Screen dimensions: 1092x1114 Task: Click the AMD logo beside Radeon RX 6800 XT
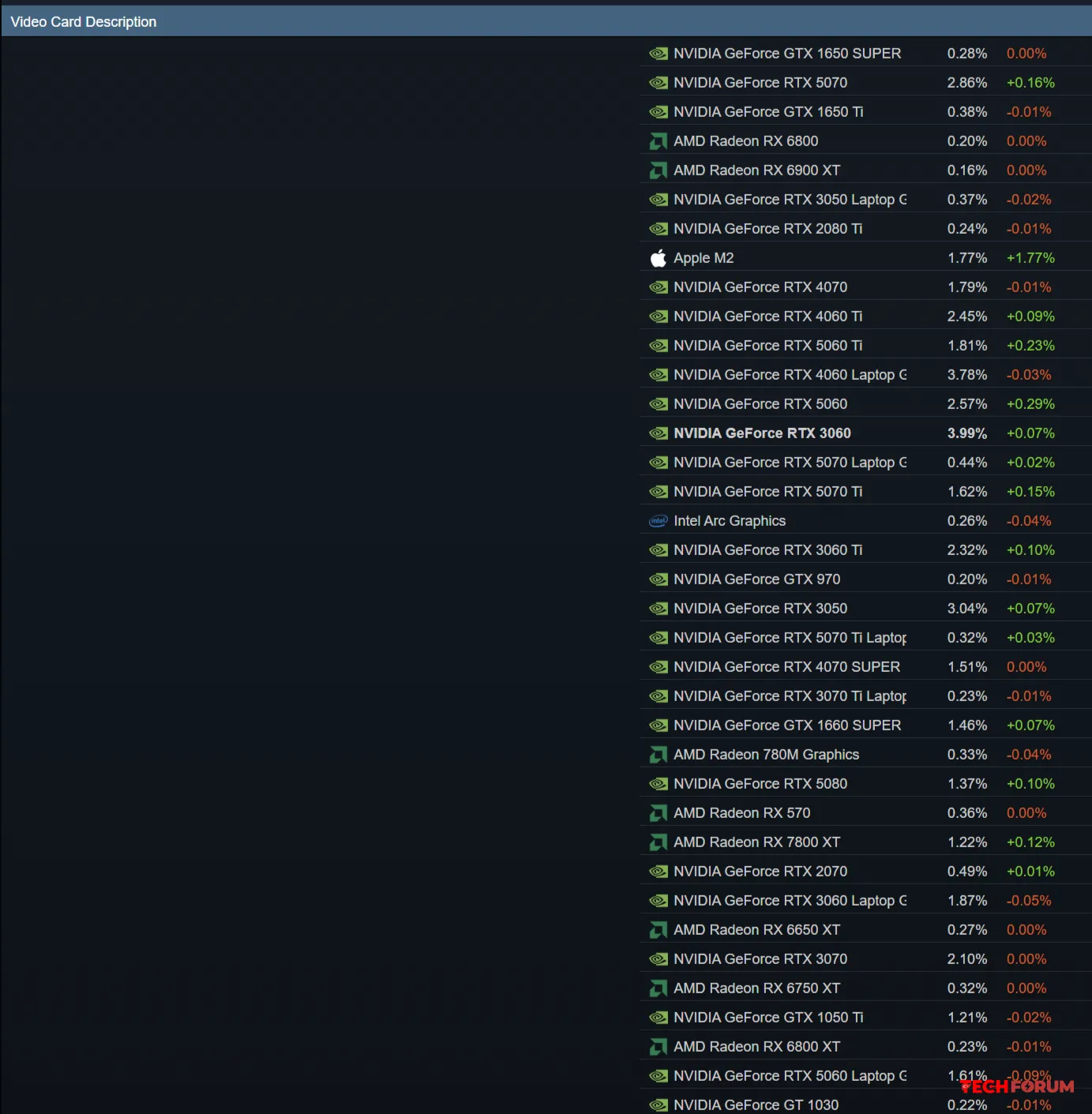tap(658, 1047)
